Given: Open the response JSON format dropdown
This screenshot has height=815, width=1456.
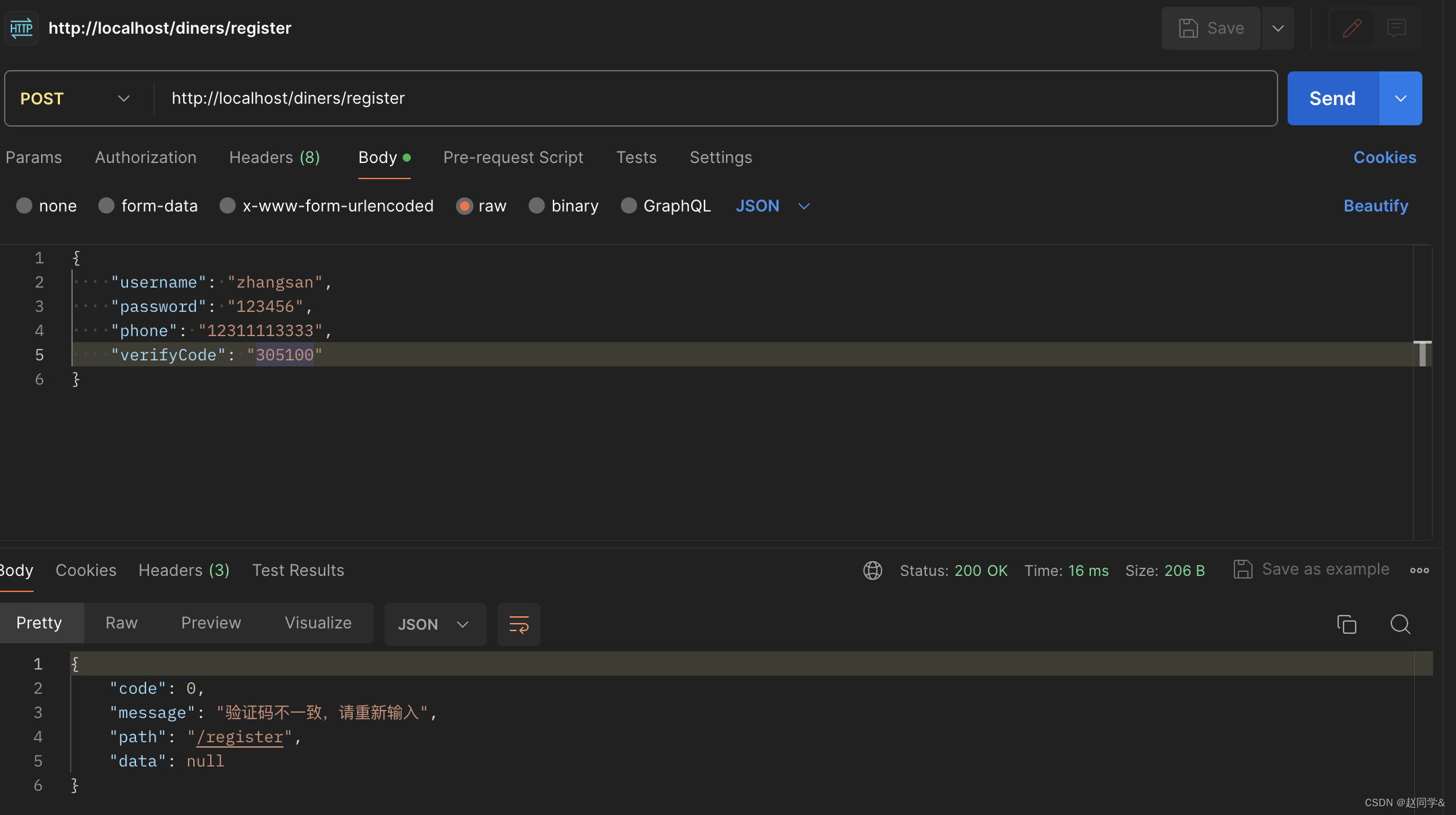Looking at the screenshot, I should pos(434,624).
